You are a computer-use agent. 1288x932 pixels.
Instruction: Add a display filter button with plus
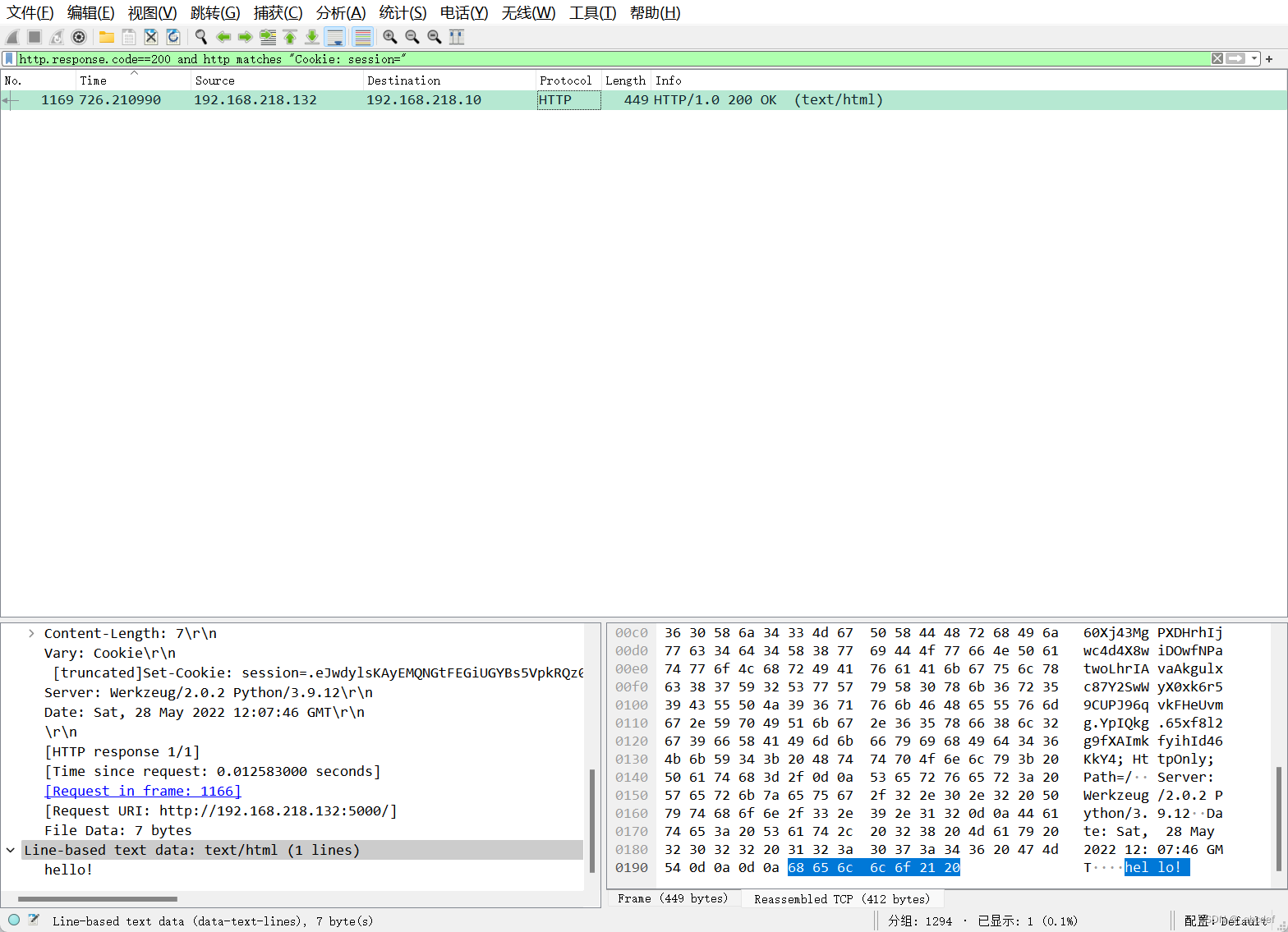pos(1269,59)
